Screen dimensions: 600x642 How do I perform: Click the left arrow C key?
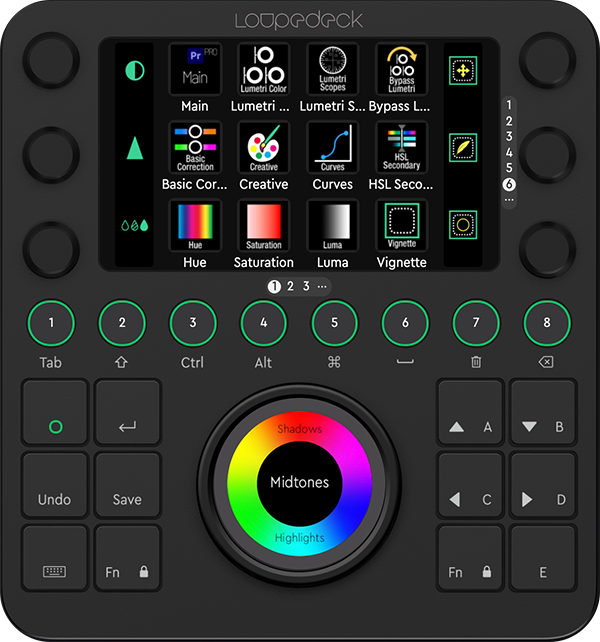coord(470,485)
